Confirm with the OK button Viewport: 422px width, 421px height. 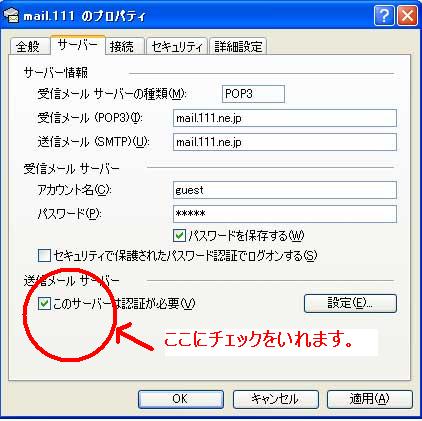click(181, 399)
